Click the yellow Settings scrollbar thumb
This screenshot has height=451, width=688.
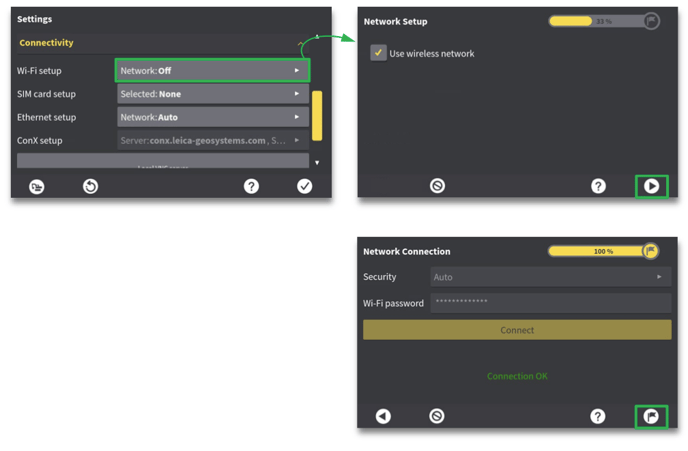(317, 116)
